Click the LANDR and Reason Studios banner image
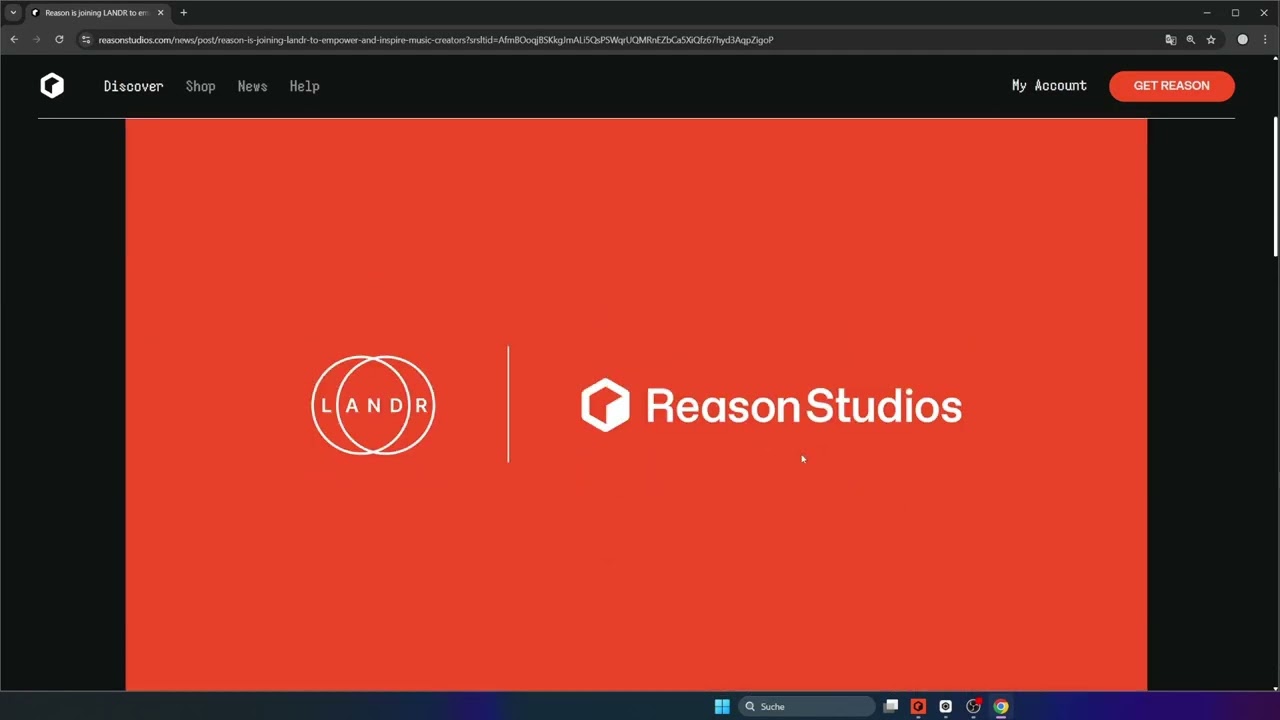The width and height of the screenshot is (1280, 720). (636, 405)
